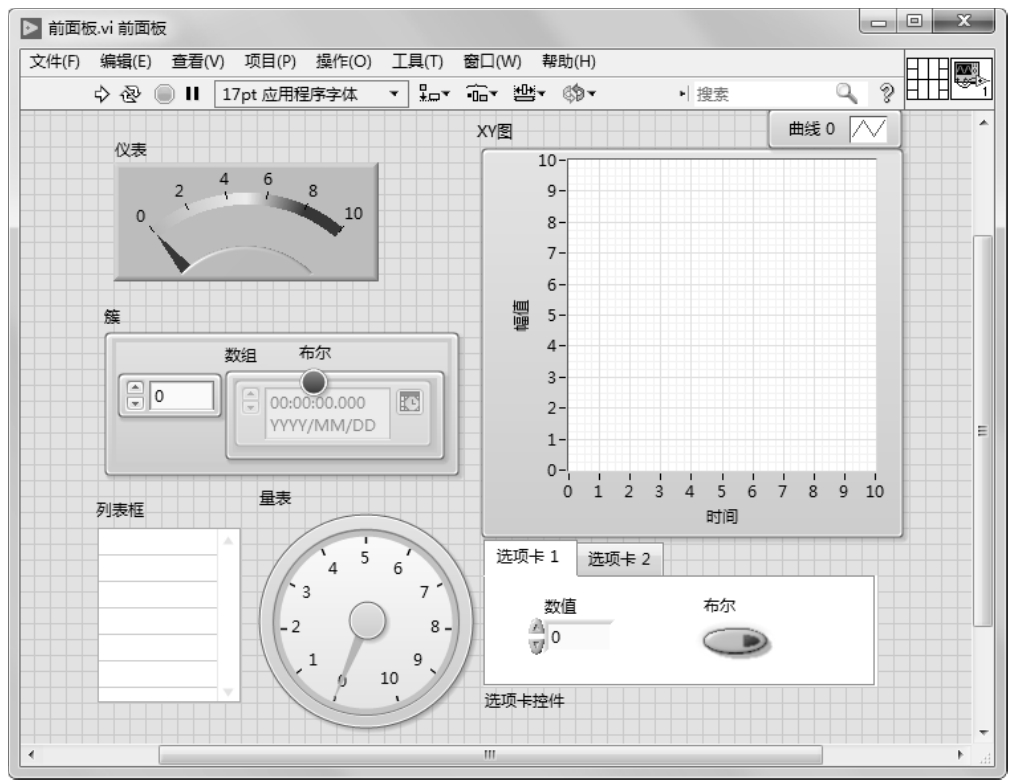
Task: Click the VI icon in corner
Action: coord(971,79)
